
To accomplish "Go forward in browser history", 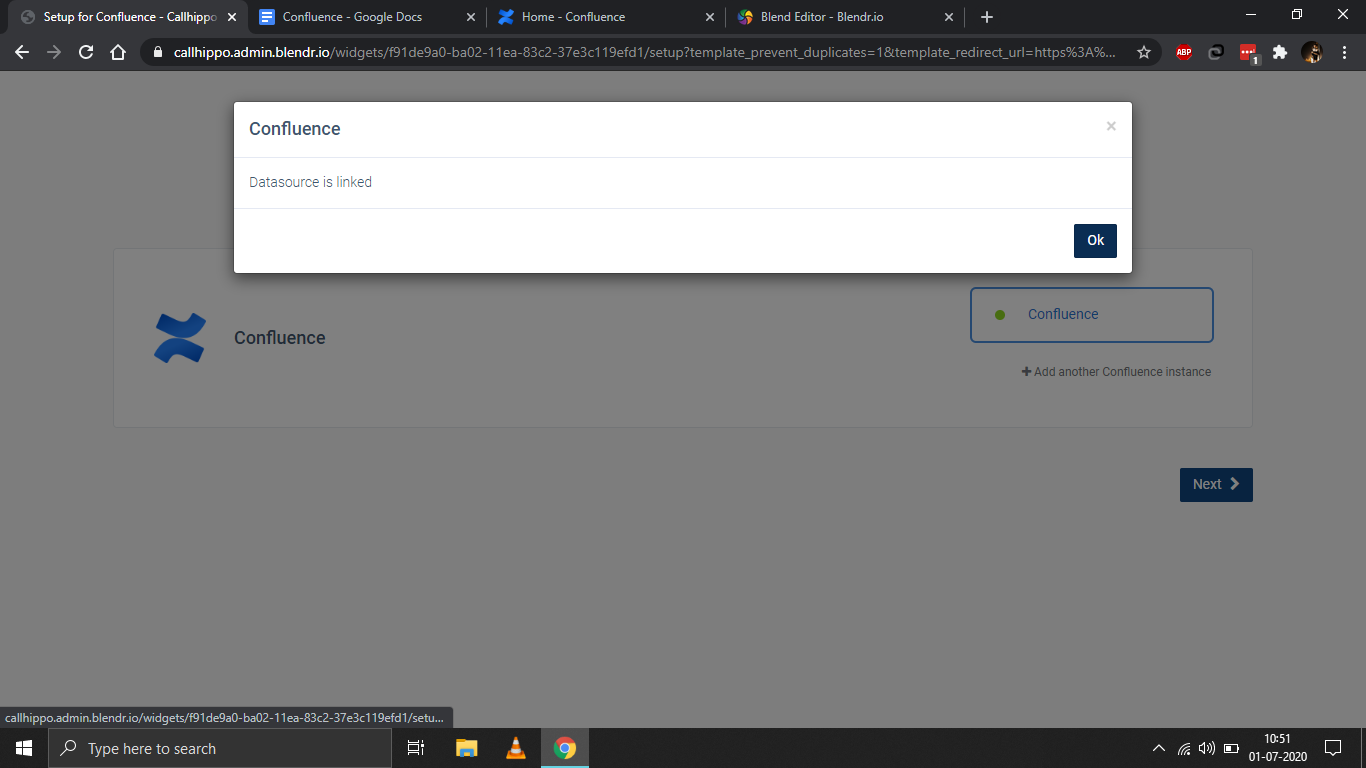I will [54, 52].
